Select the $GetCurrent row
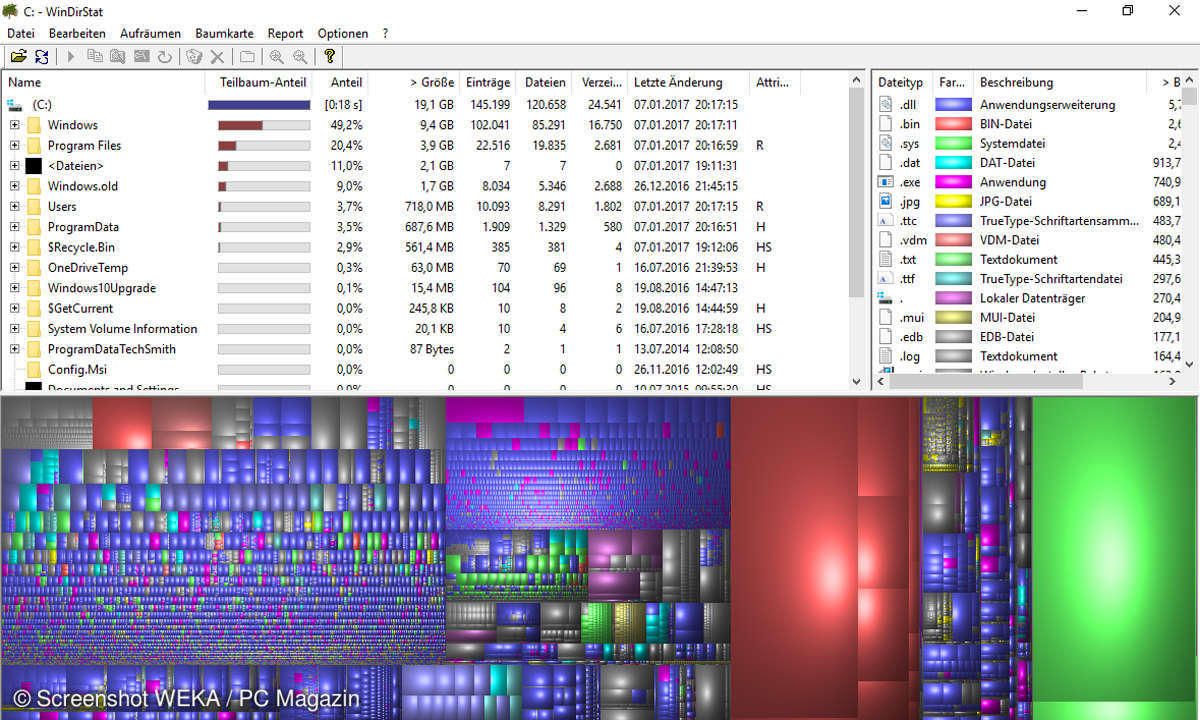The height and width of the screenshot is (720, 1200). pyautogui.click(x=432, y=308)
